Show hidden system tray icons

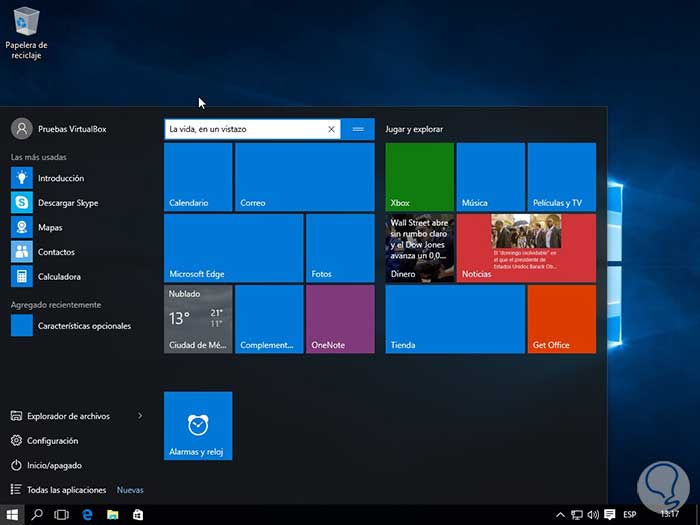coord(561,514)
